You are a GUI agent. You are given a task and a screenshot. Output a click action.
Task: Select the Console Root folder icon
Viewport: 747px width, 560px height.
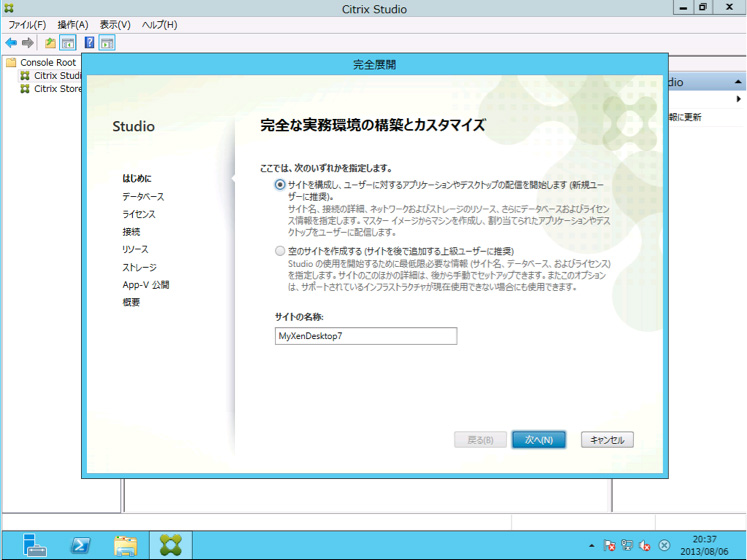pyautogui.click(x=11, y=62)
